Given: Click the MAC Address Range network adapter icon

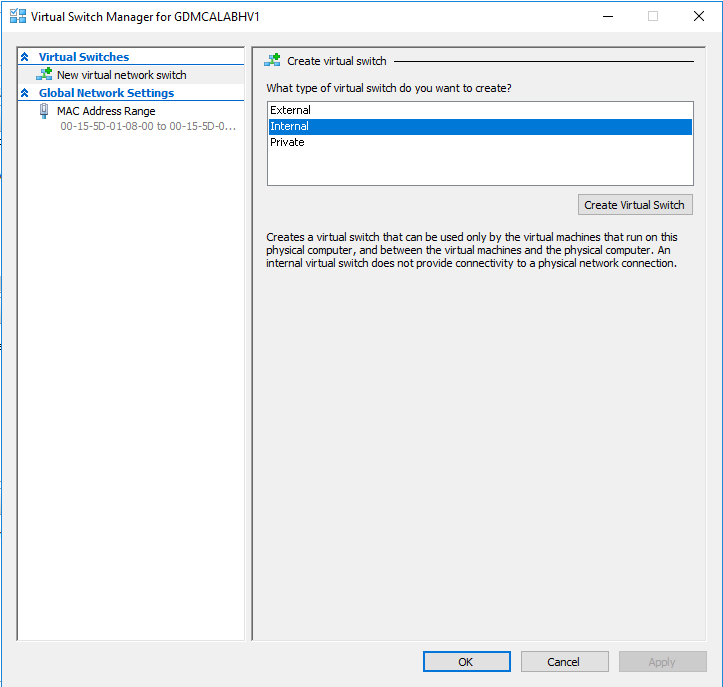Looking at the screenshot, I should pyautogui.click(x=44, y=111).
